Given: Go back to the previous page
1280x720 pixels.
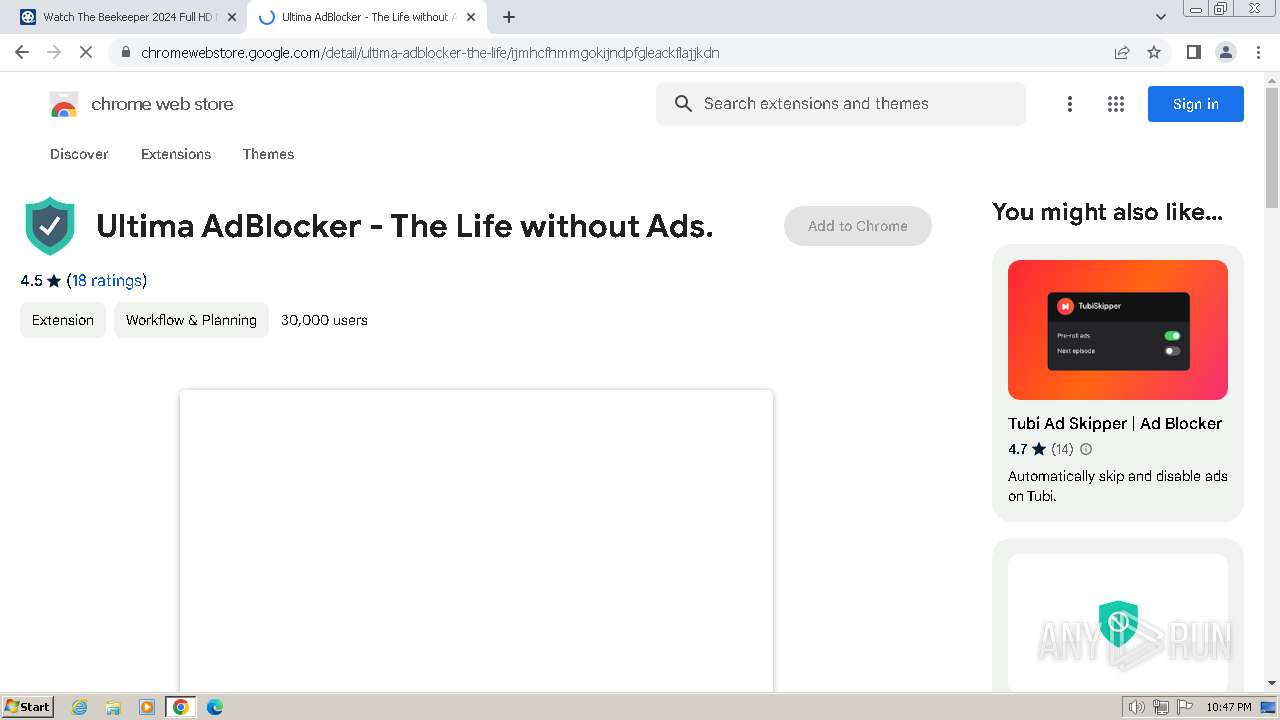Looking at the screenshot, I should click(x=22, y=52).
